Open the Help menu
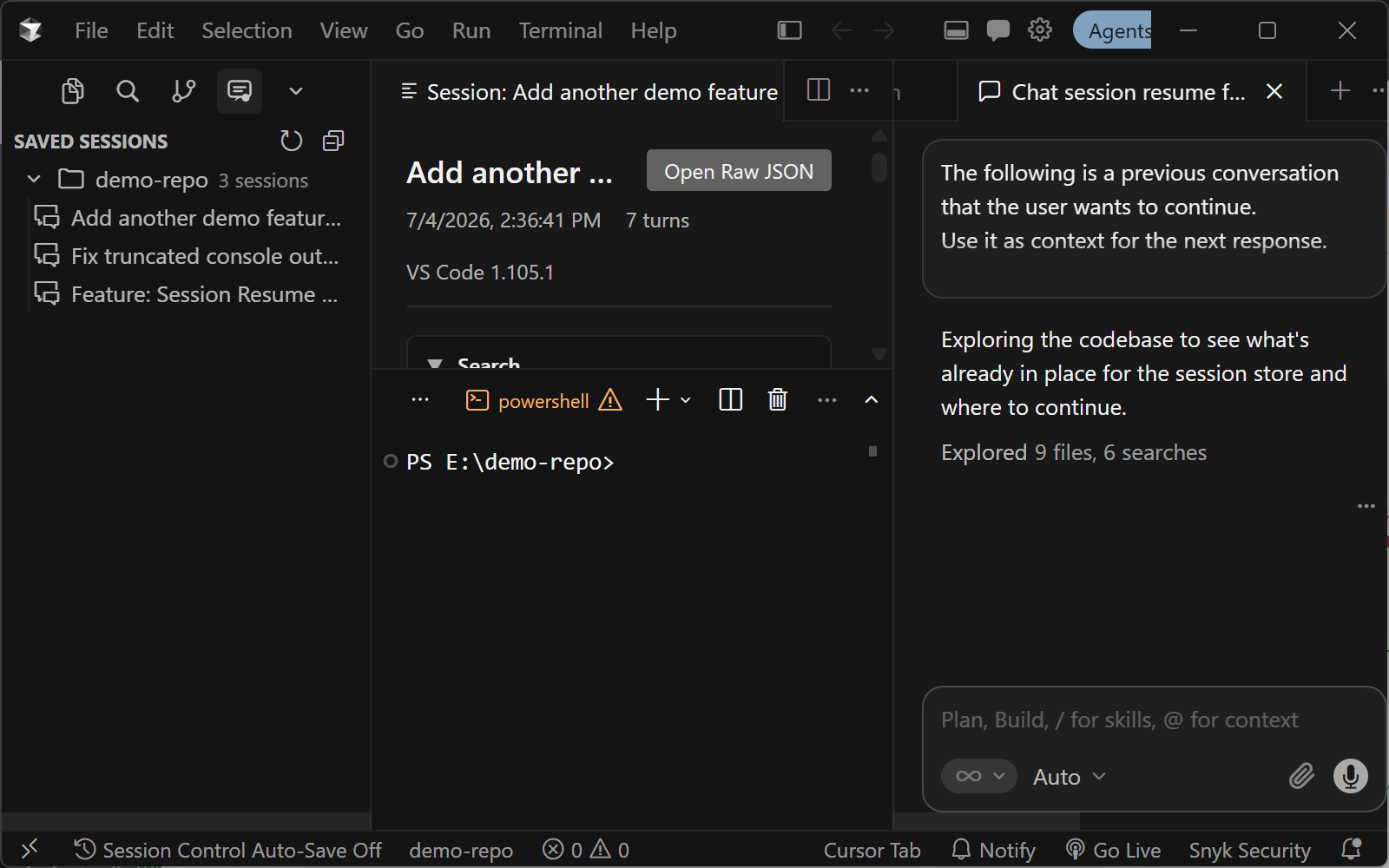The image size is (1389, 868). click(653, 30)
